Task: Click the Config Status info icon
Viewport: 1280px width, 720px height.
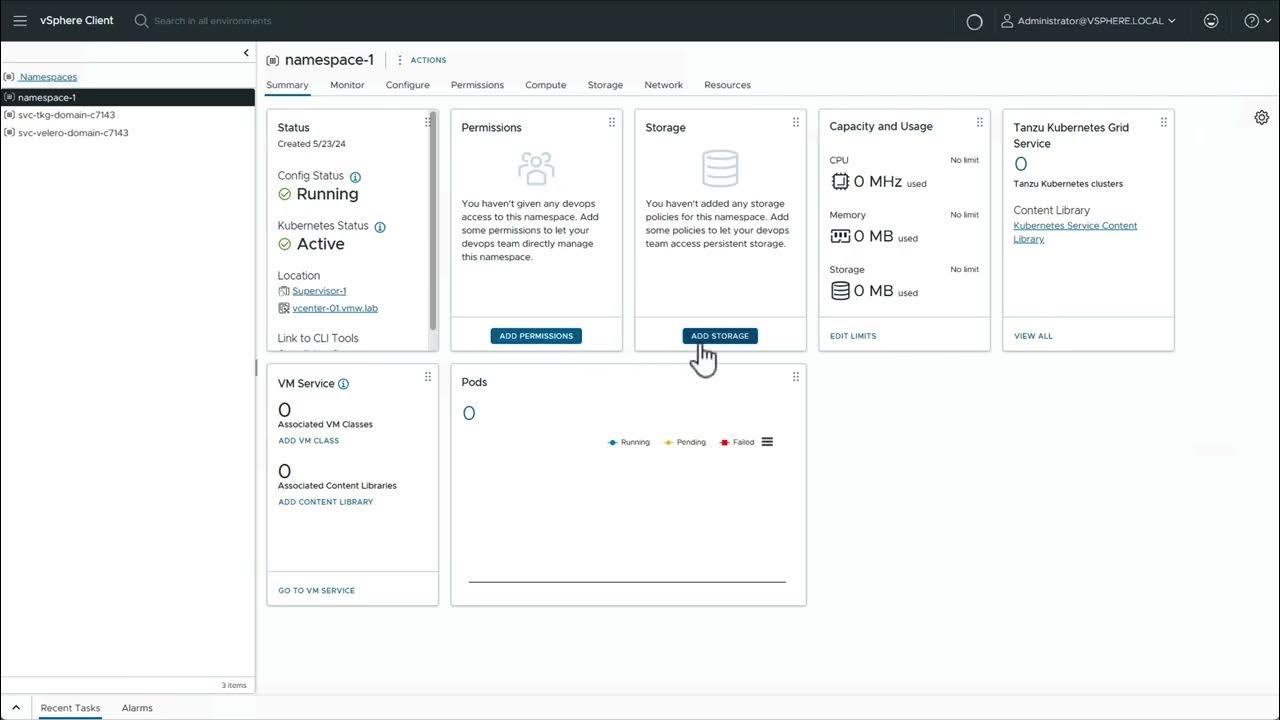Action: click(355, 177)
